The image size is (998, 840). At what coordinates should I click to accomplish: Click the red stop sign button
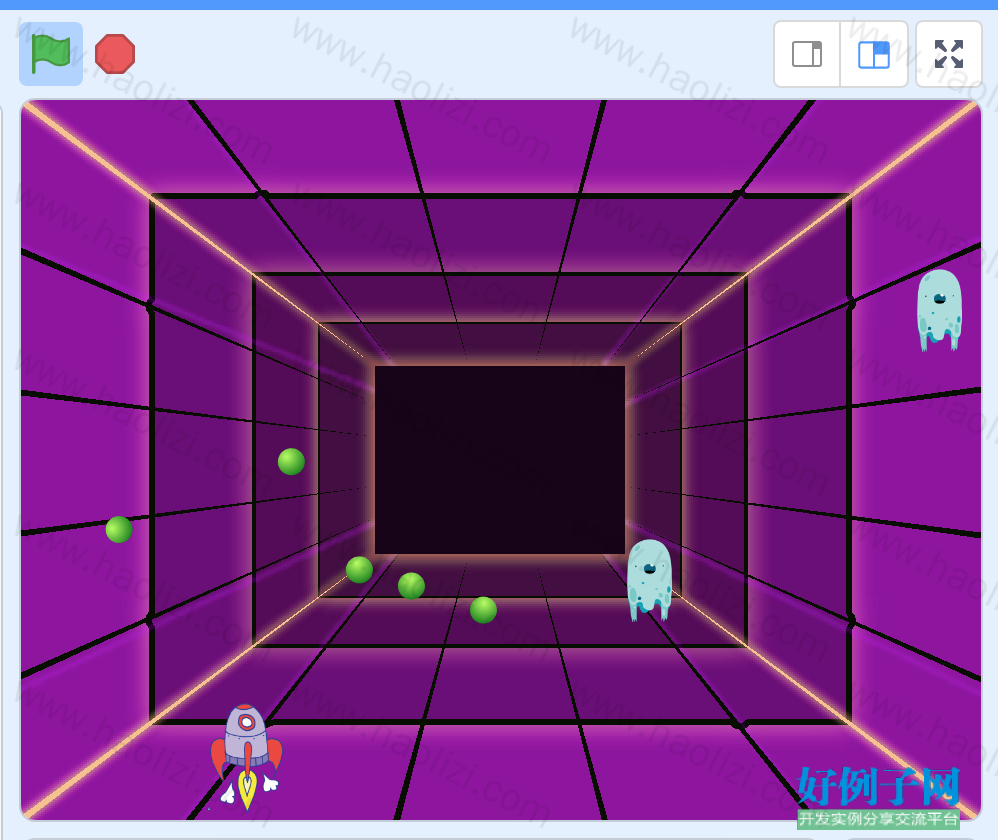tap(115, 54)
